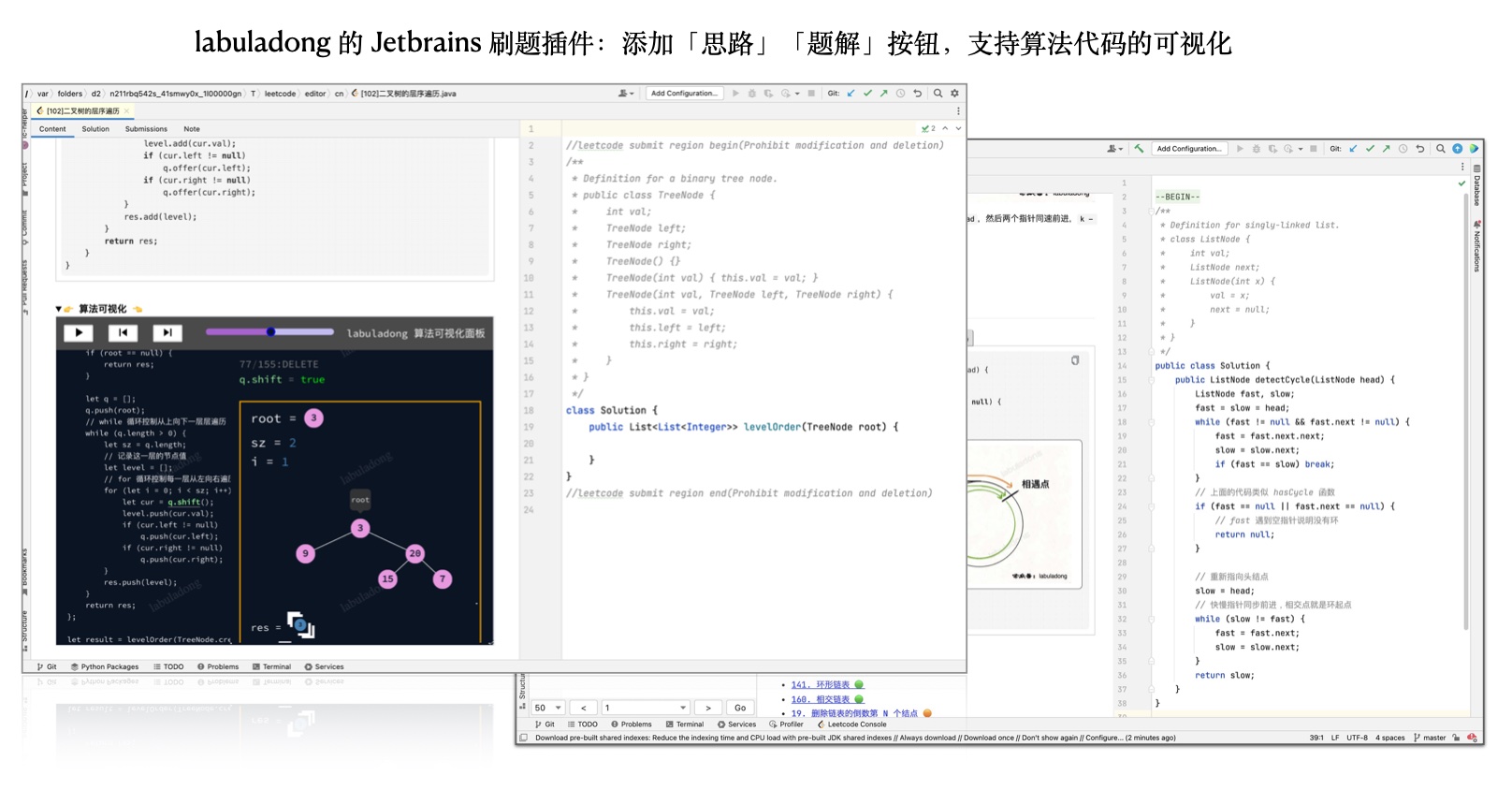Click Add Configuration in left window
The width and height of the screenshot is (1512, 790).
(684, 94)
